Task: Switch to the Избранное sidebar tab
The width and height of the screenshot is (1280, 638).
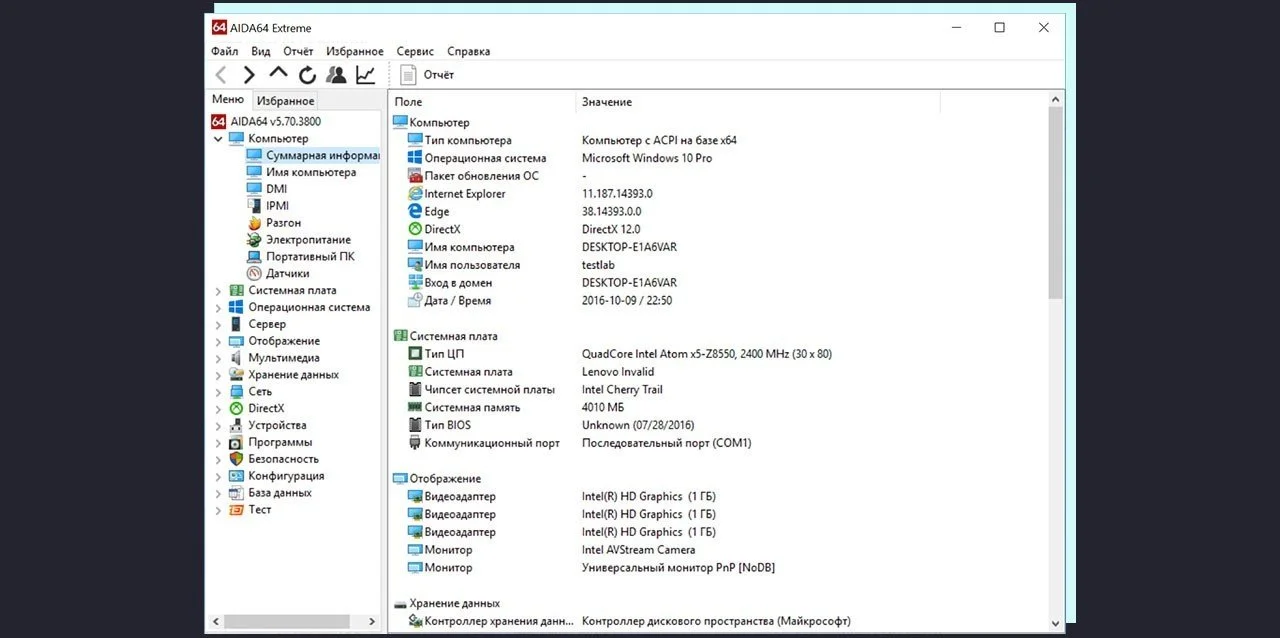Action: (285, 101)
